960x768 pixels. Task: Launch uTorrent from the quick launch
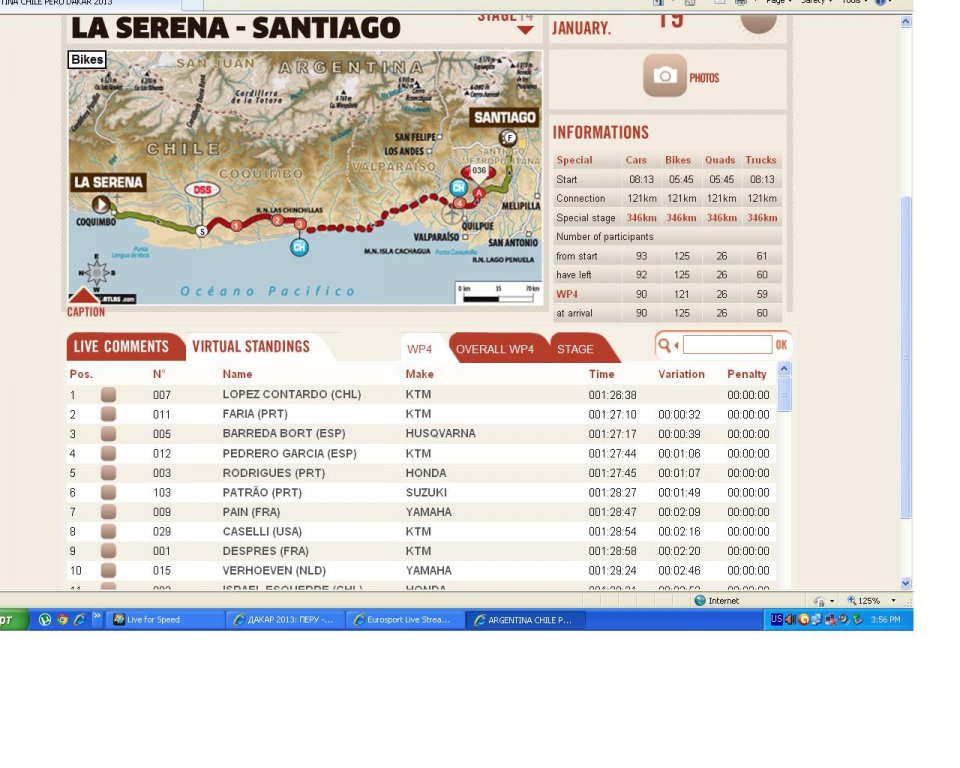click(x=45, y=619)
